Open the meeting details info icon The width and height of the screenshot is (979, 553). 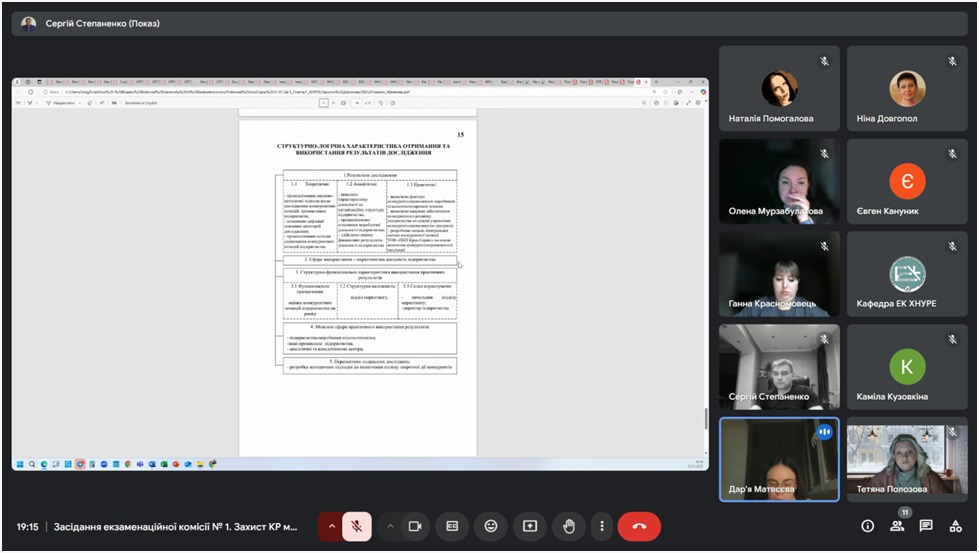click(x=867, y=526)
